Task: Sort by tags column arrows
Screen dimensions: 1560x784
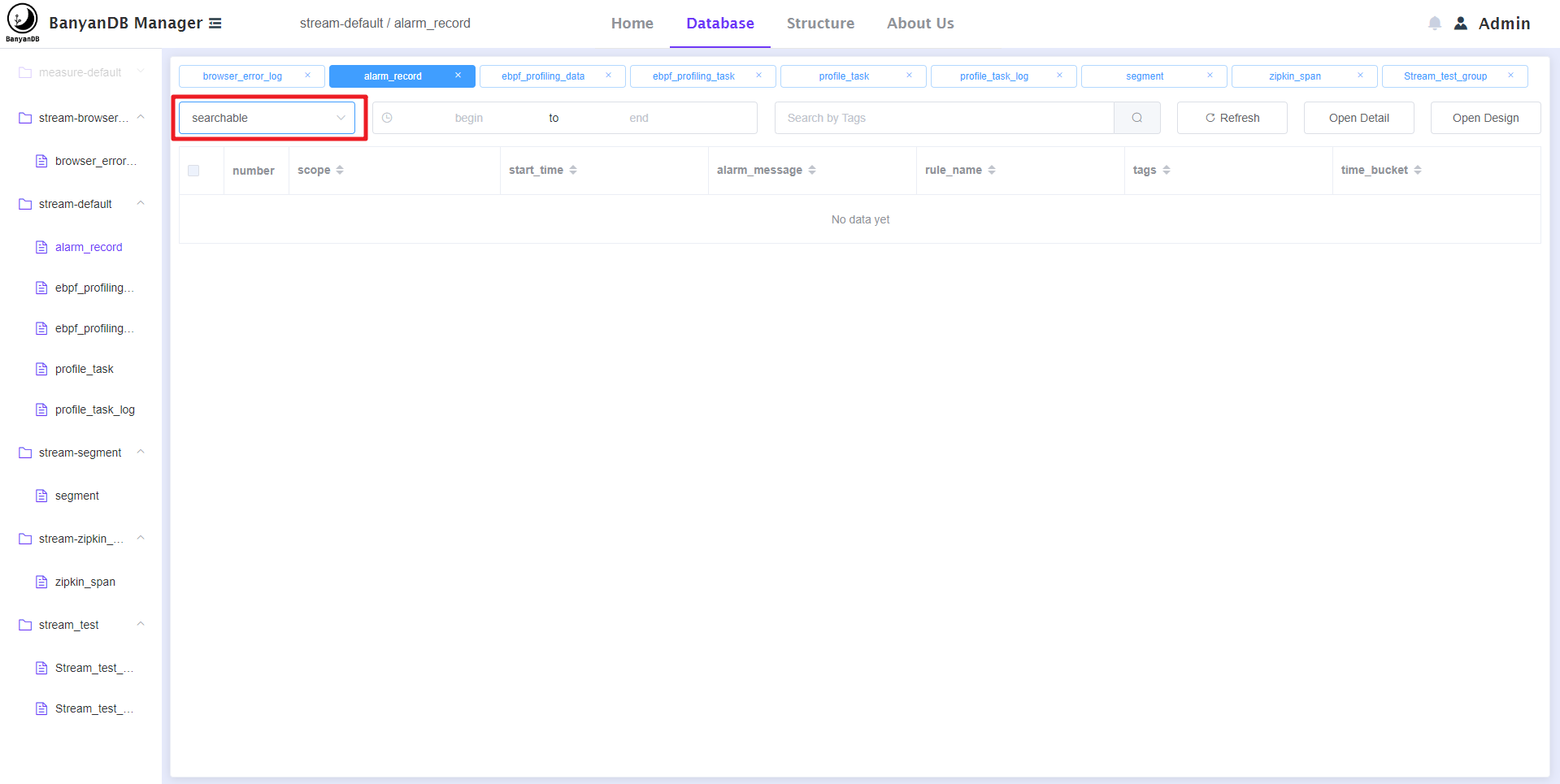Action: pos(1167,170)
